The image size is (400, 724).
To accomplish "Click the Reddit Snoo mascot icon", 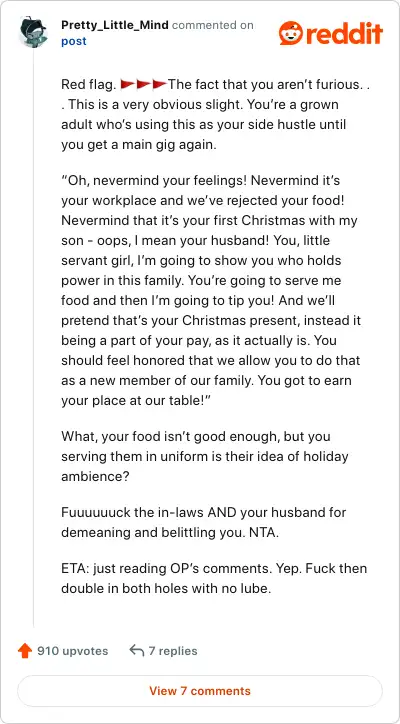I will 291,33.
